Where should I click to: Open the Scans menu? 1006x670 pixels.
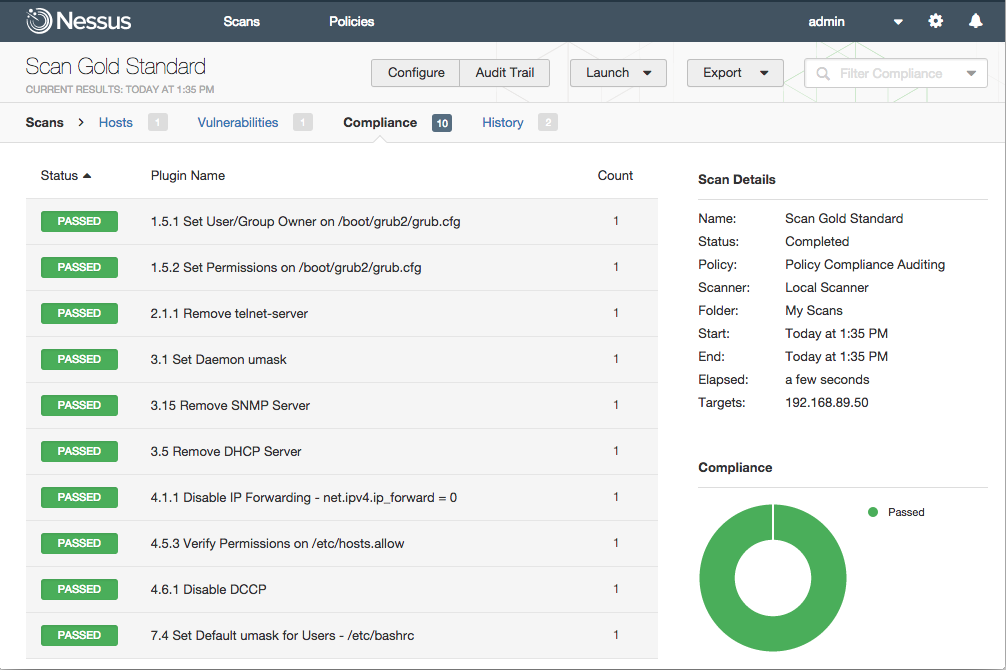point(241,21)
